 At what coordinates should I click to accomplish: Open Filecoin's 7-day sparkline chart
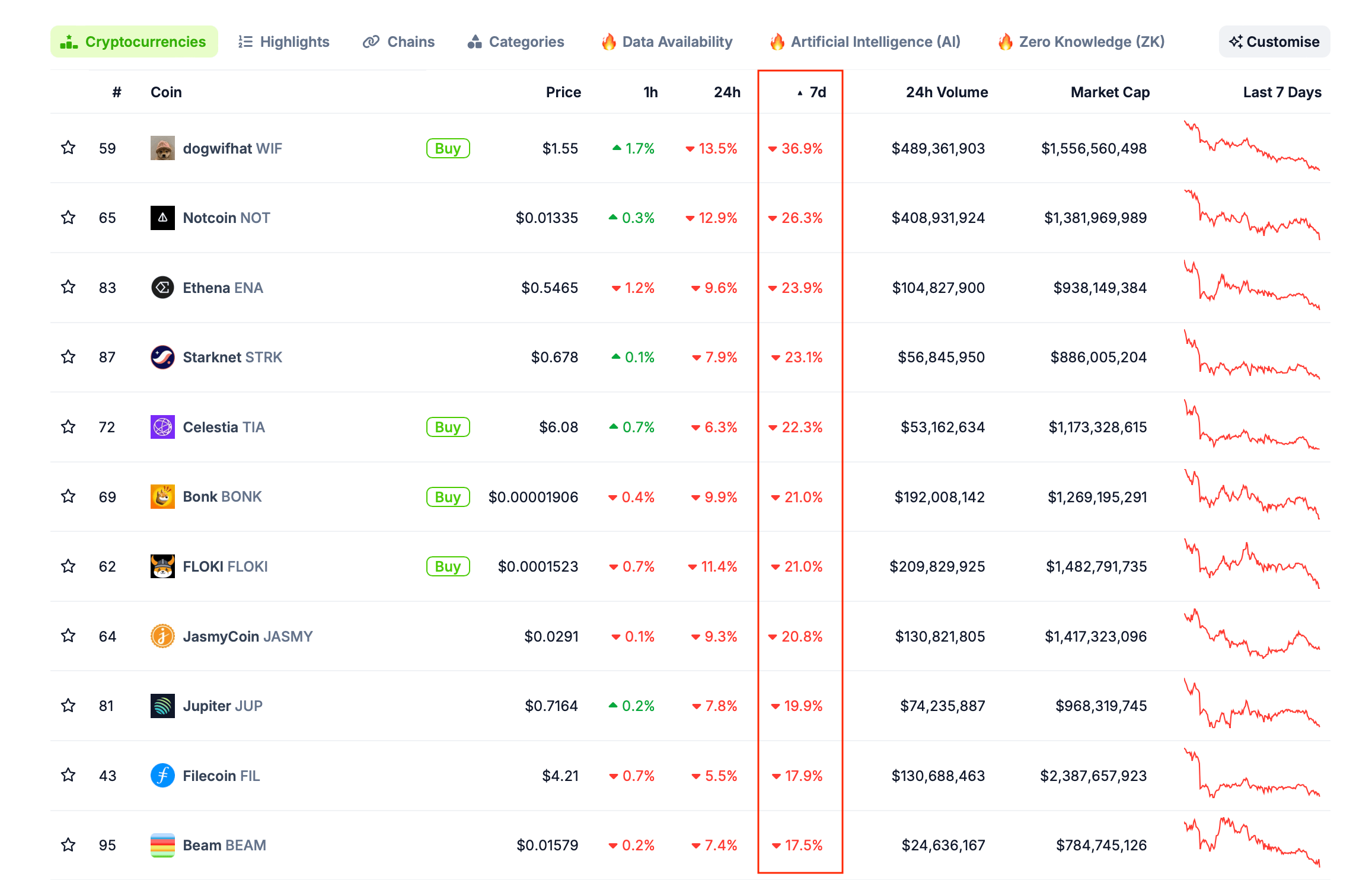(x=1252, y=773)
